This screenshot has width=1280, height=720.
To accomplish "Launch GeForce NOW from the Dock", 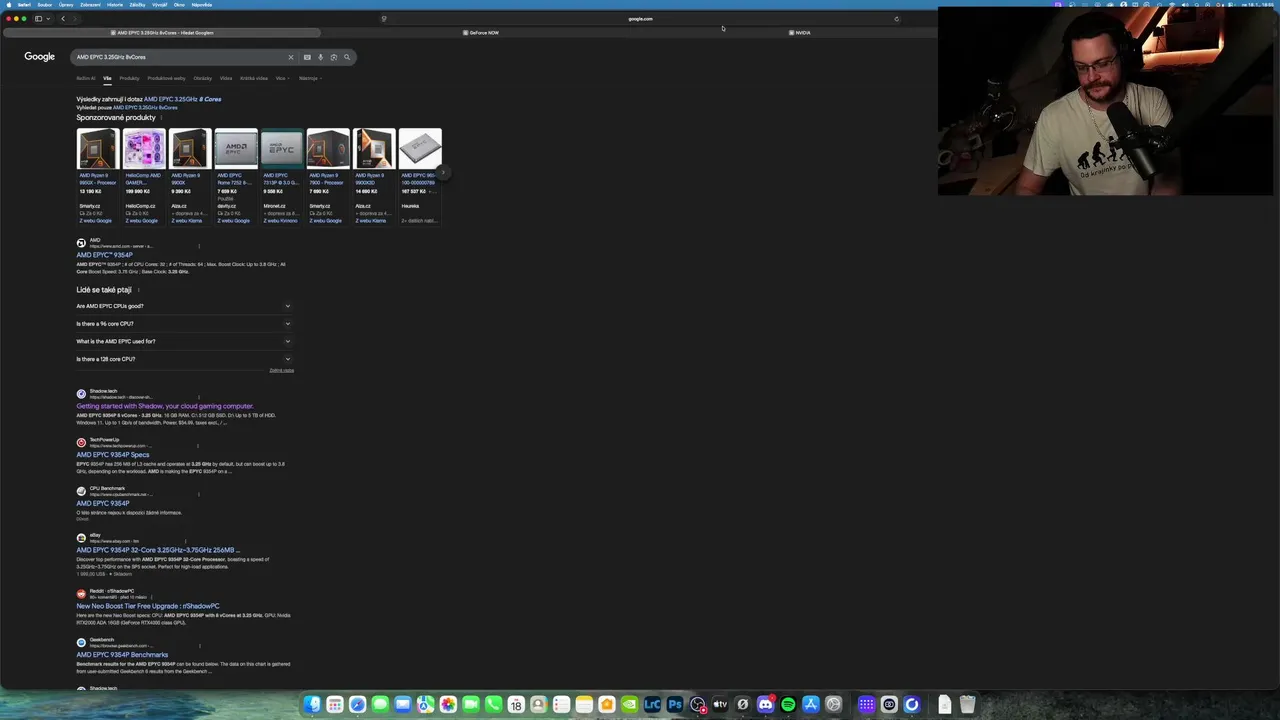I will click(x=629, y=704).
